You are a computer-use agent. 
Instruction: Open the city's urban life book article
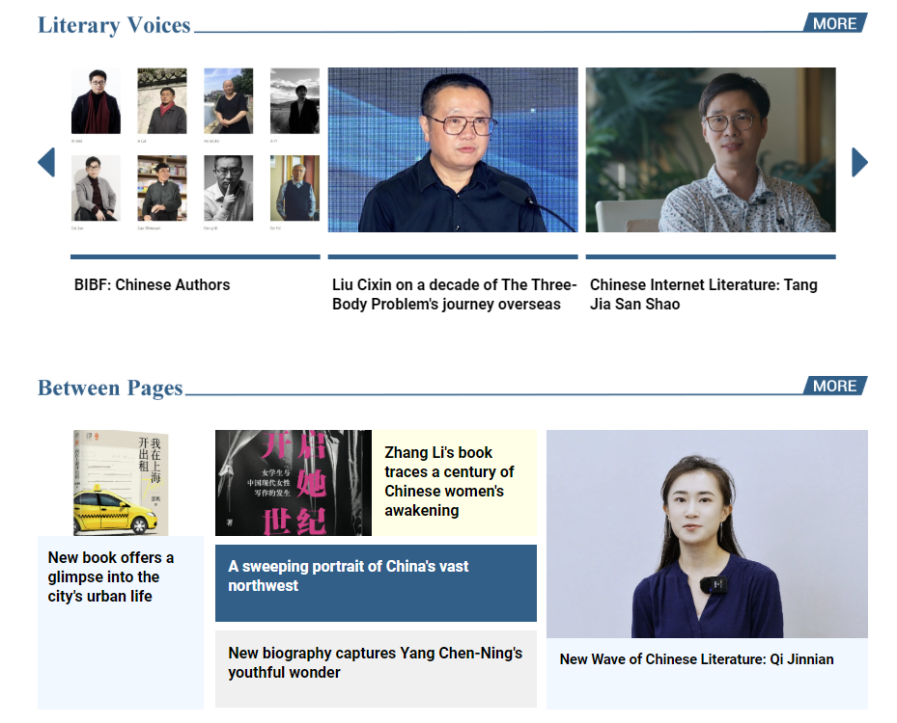(x=111, y=577)
